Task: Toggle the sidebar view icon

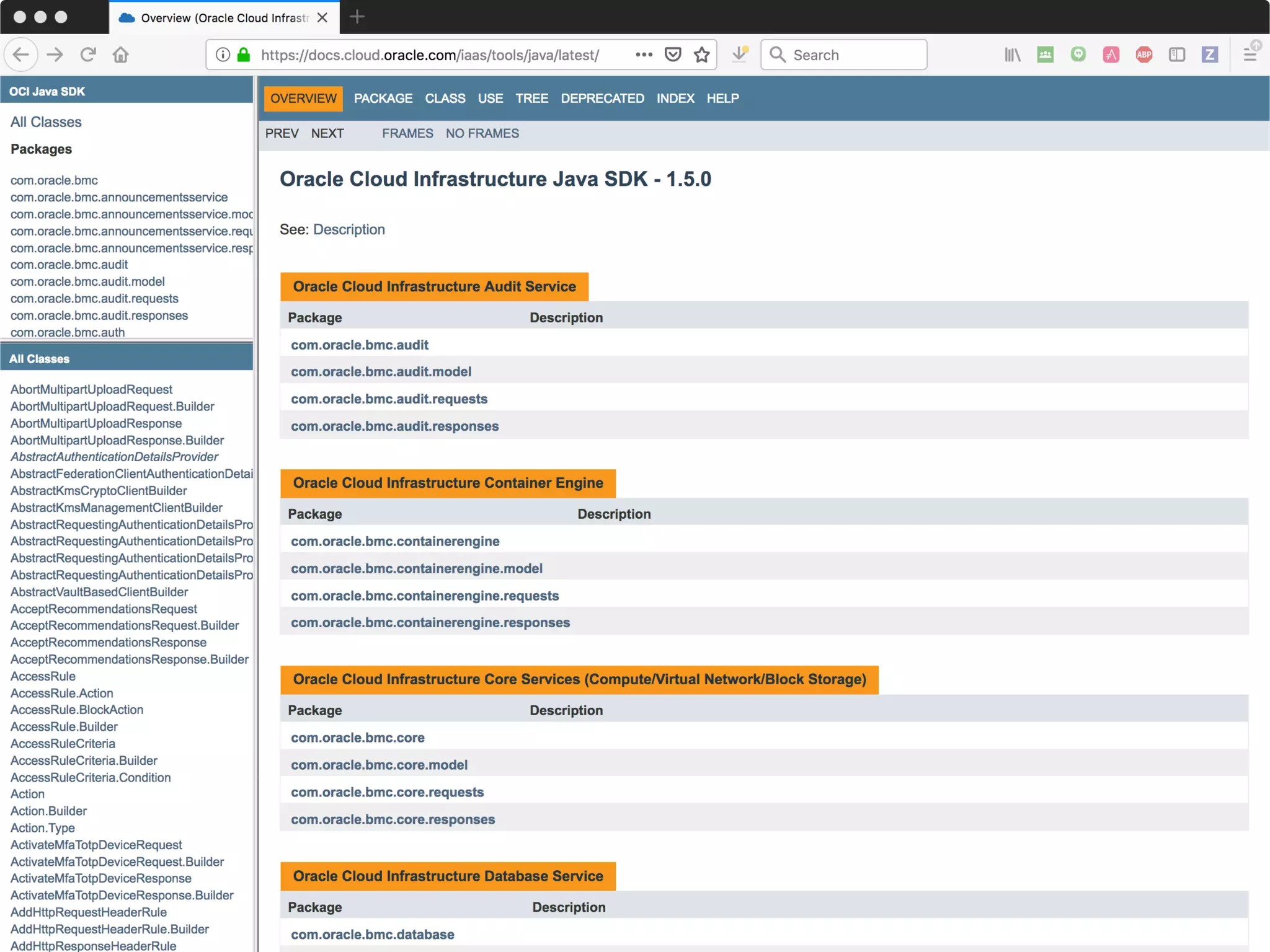Action: (1176, 55)
